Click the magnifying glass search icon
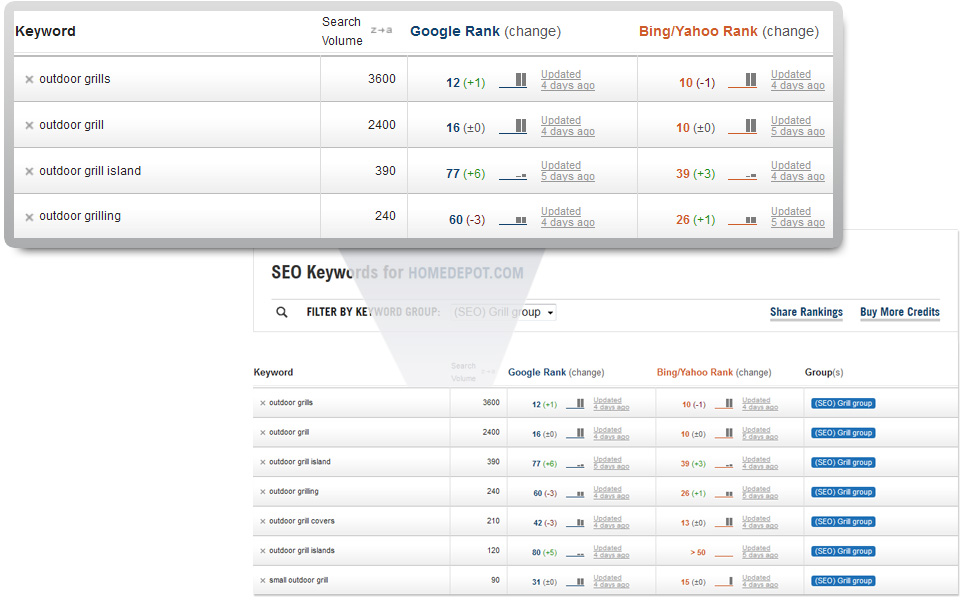 (x=283, y=312)
